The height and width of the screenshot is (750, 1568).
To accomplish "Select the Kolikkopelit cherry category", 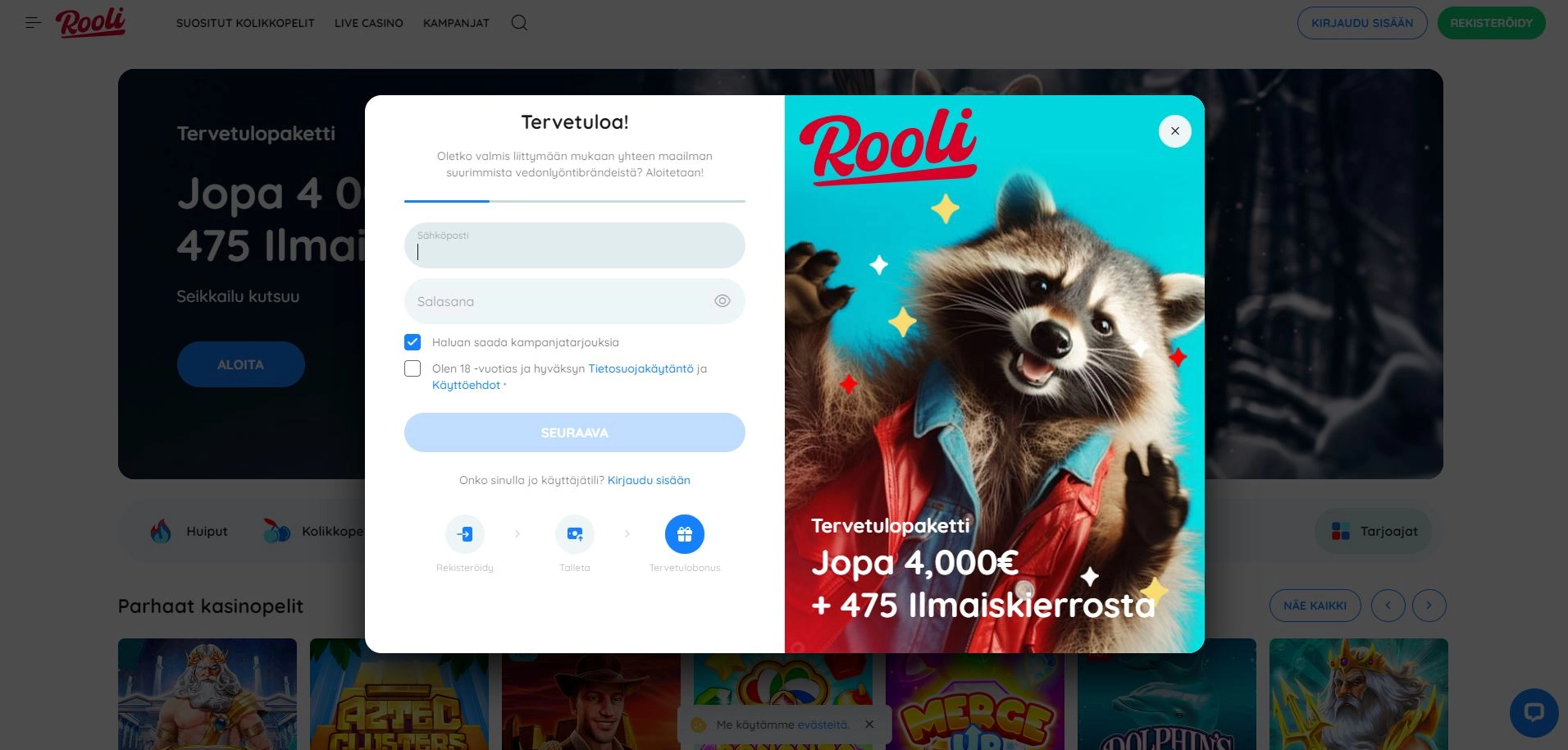I will [x=313, y=532].
